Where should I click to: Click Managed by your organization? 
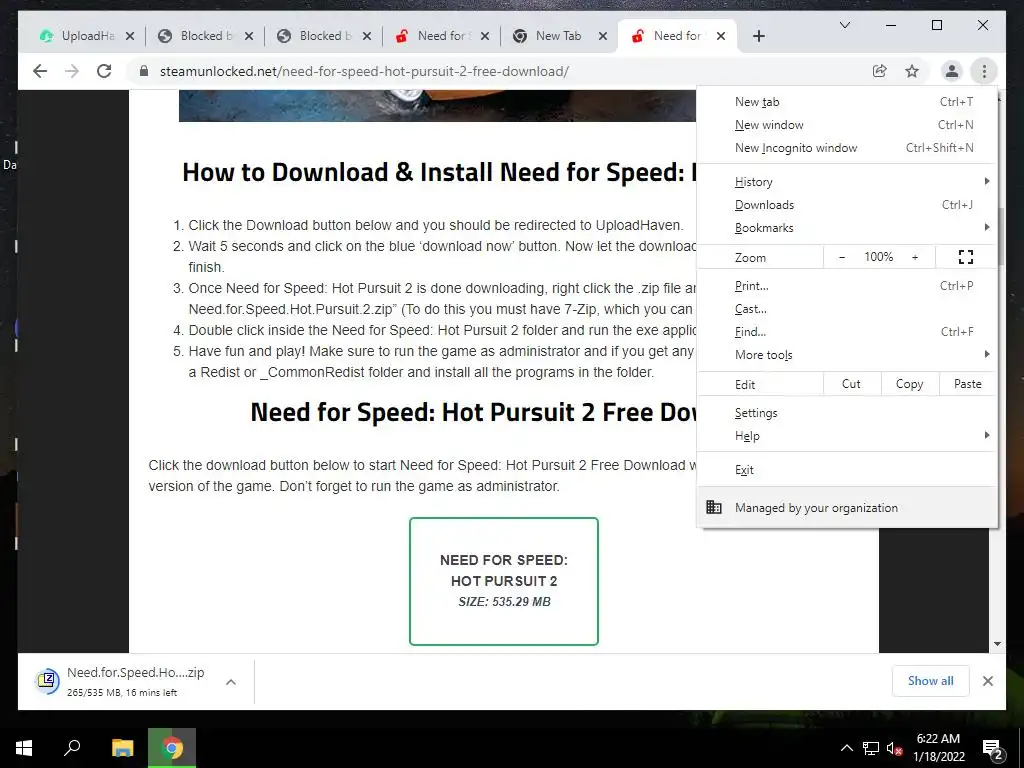[x=847, y=507]
